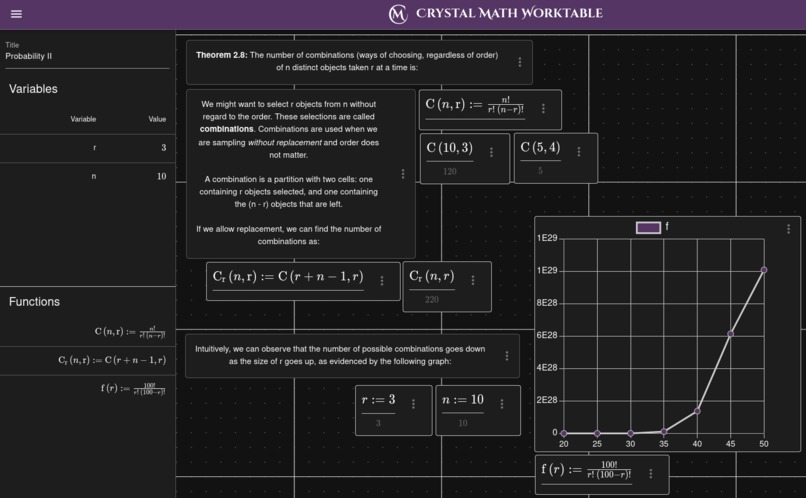Click the Variables section heading
The width and height of the screenshot is (806, 498).
click(33, 89)
